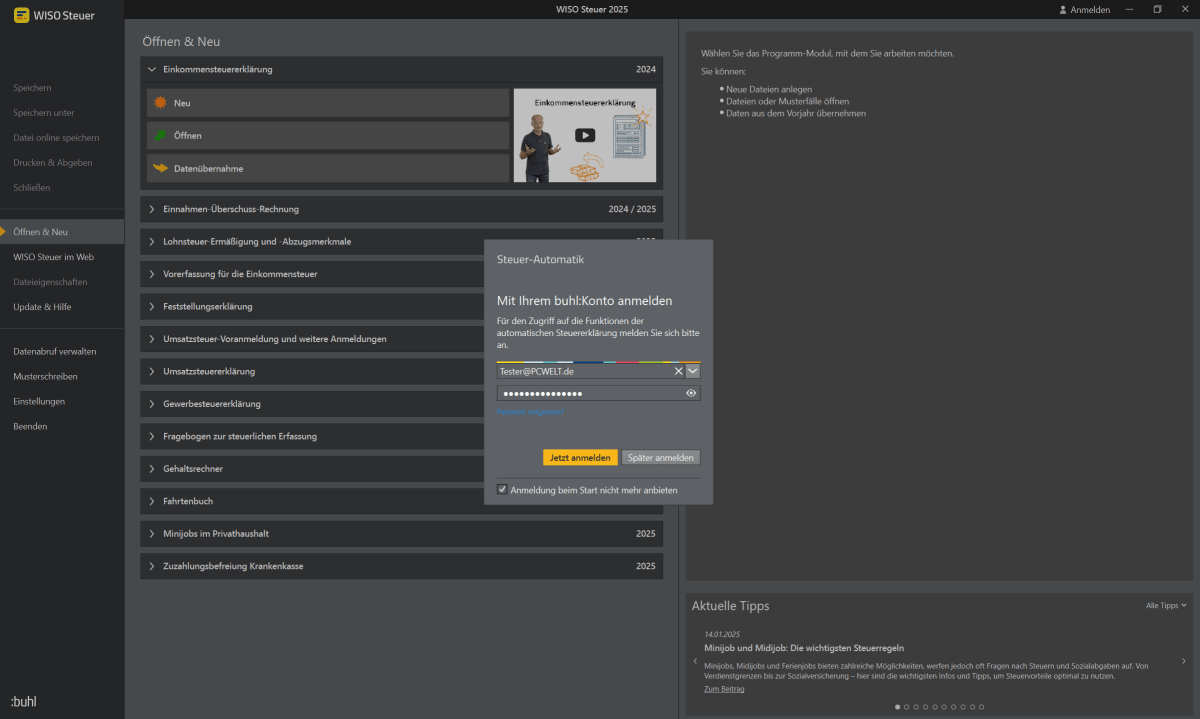Expand the Einnahmen-Überschuss-Rechnung section
This screenshot has width=1200, height=719.
coord(152,209)
